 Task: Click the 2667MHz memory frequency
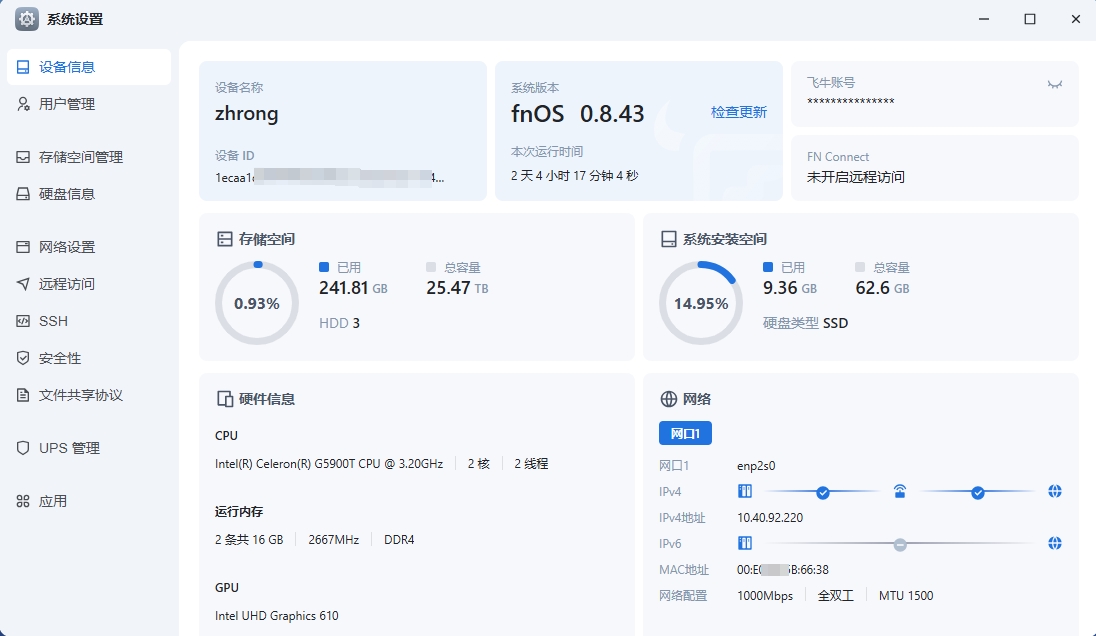coord(333,540)
